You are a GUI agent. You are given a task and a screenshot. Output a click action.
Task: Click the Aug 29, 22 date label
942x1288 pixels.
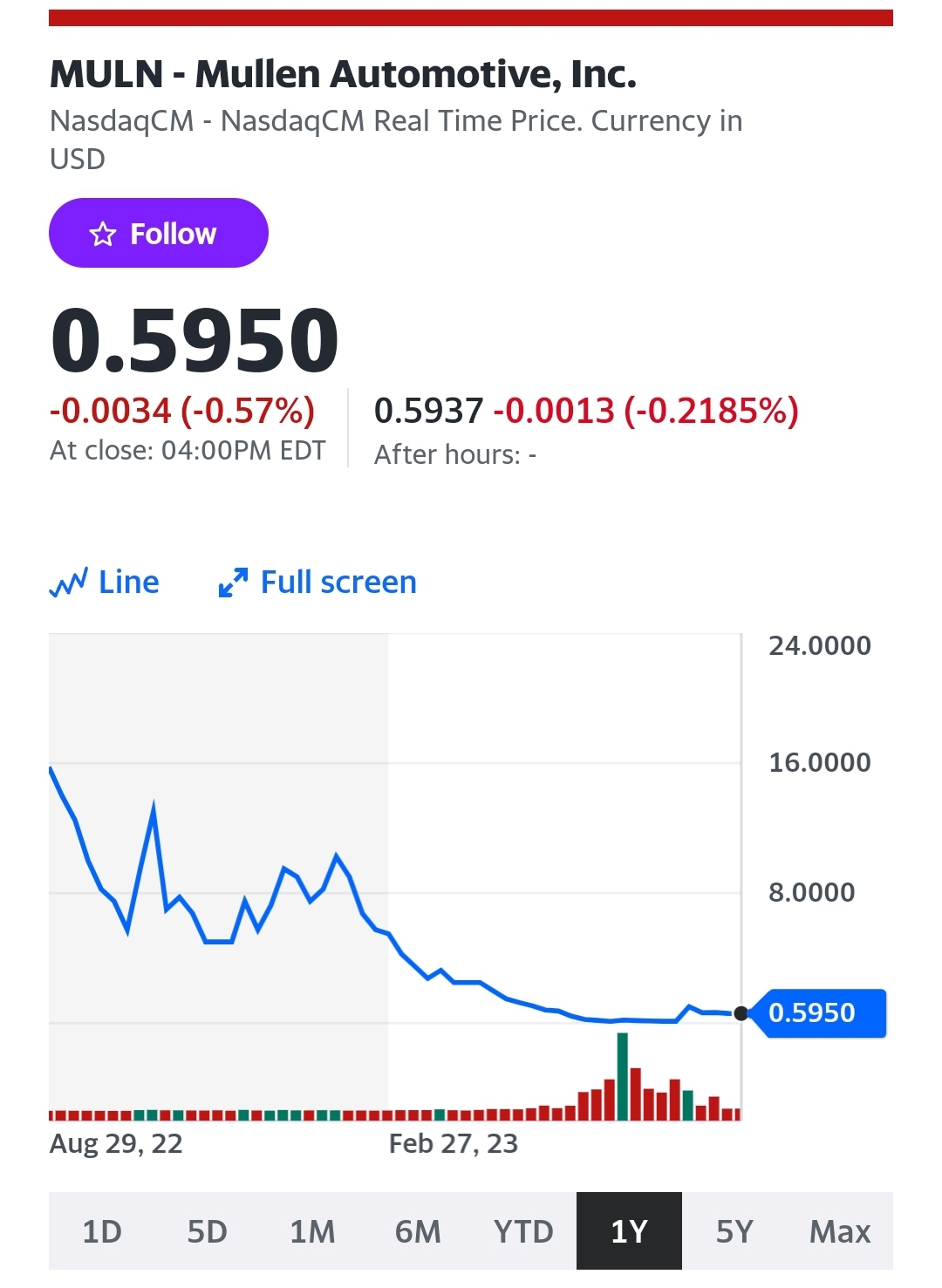coord(116,1143)
